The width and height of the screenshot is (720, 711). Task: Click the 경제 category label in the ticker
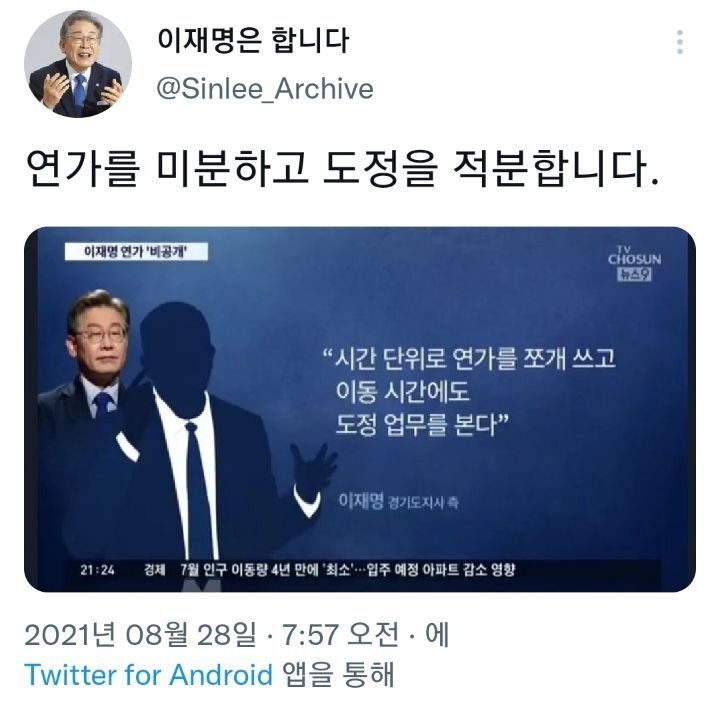coord(154,570)
